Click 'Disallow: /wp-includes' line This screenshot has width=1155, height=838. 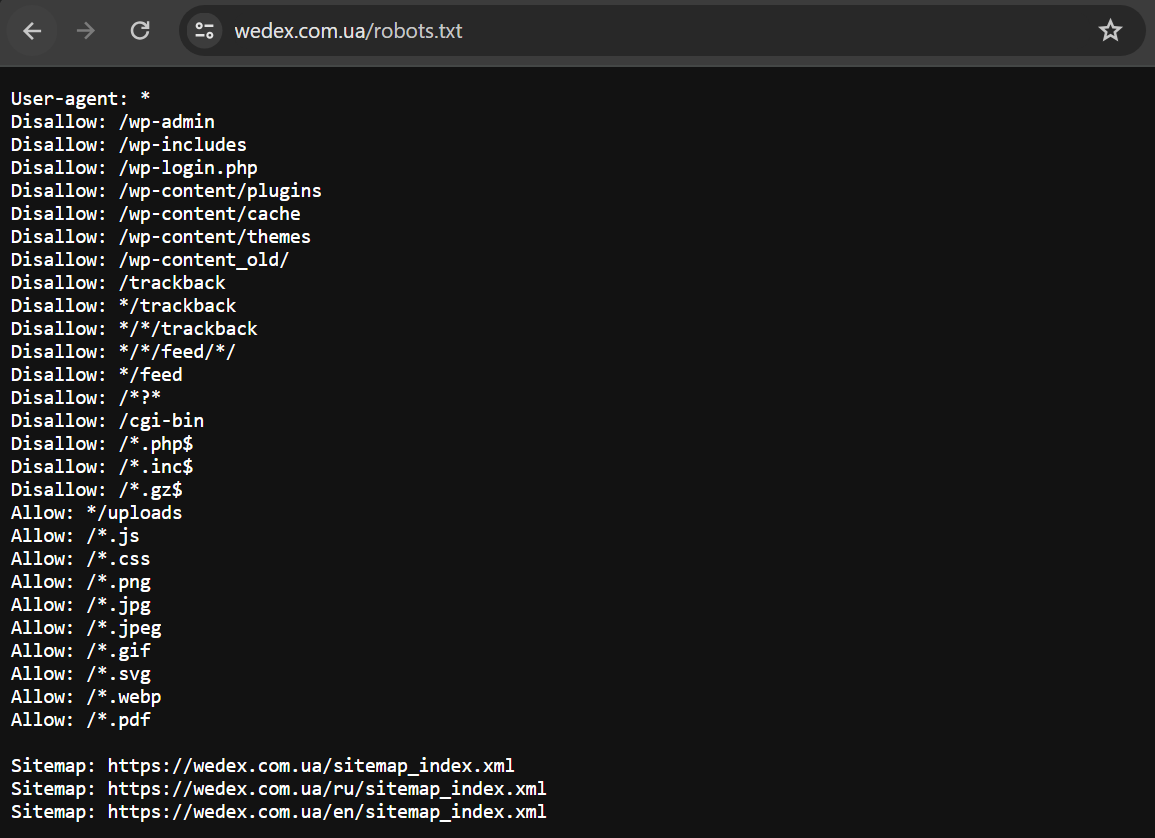pyautogui.click(x=129, y=144)
